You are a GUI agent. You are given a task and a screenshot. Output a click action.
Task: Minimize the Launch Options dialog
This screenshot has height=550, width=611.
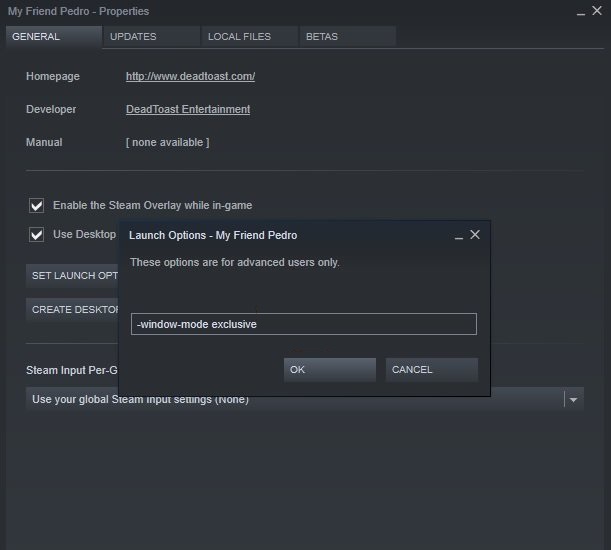pyautogui.click(x=459, y=236)
